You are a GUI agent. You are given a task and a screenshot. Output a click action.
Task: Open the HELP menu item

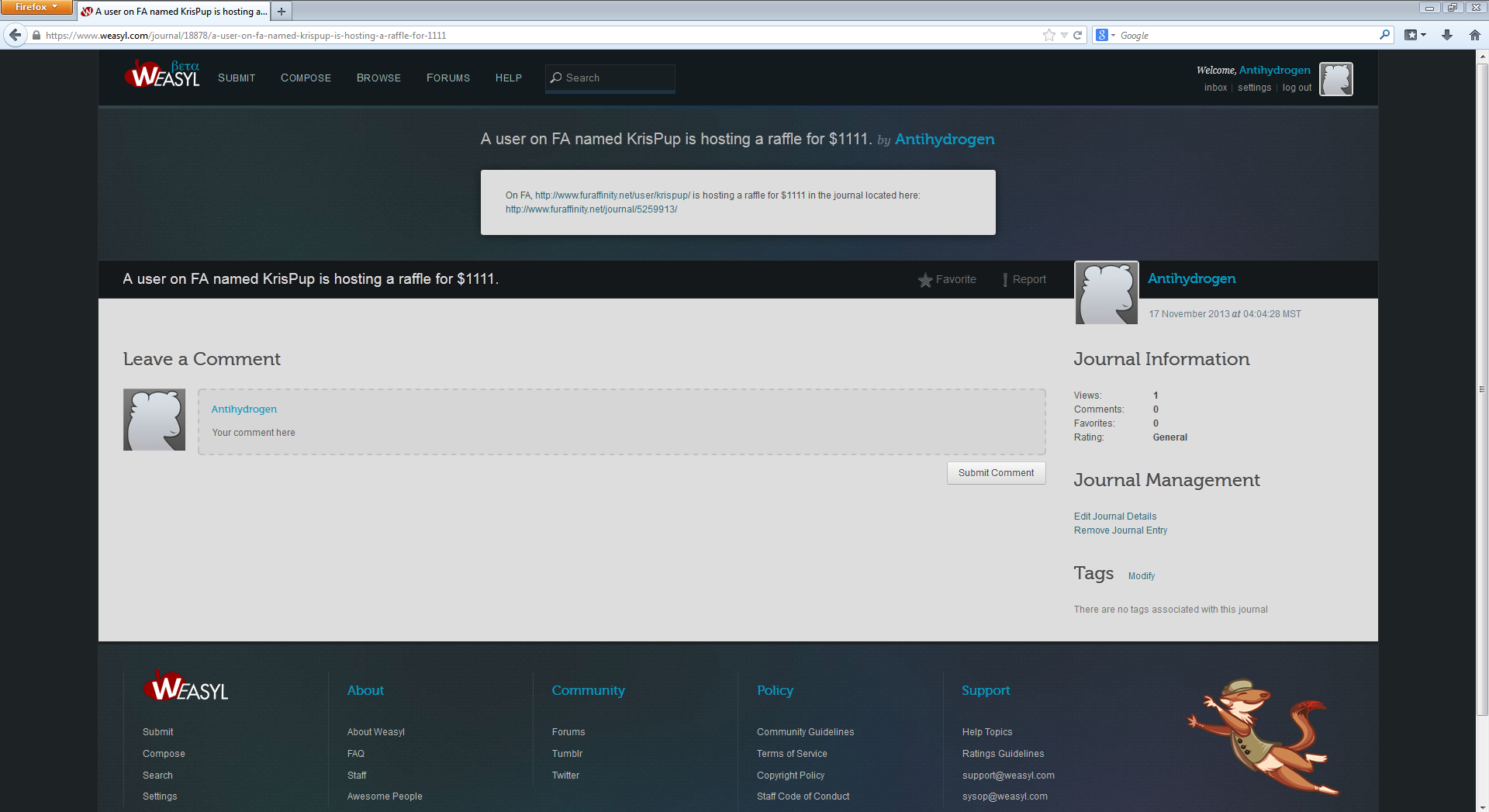509,78
